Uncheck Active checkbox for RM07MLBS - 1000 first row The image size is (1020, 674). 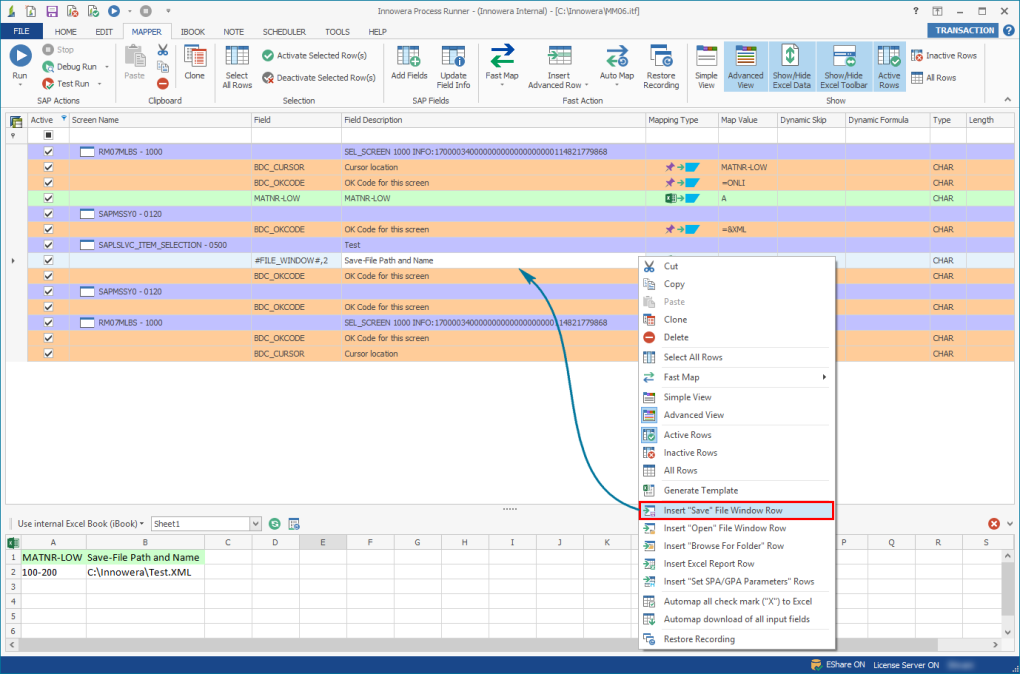(48, 152)
